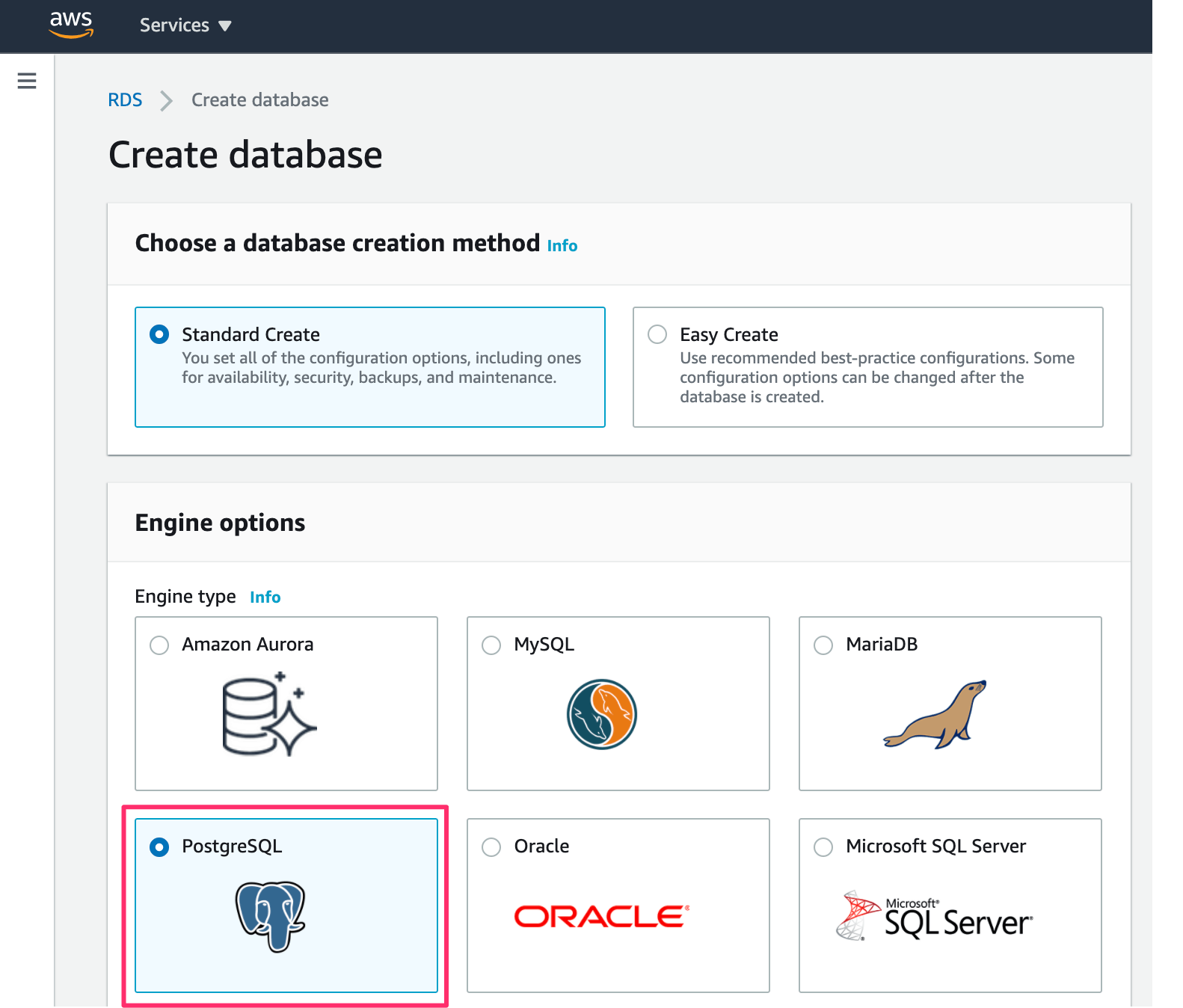Open the hamburger side navigation menu
1183x1008 pixels.
27,81
